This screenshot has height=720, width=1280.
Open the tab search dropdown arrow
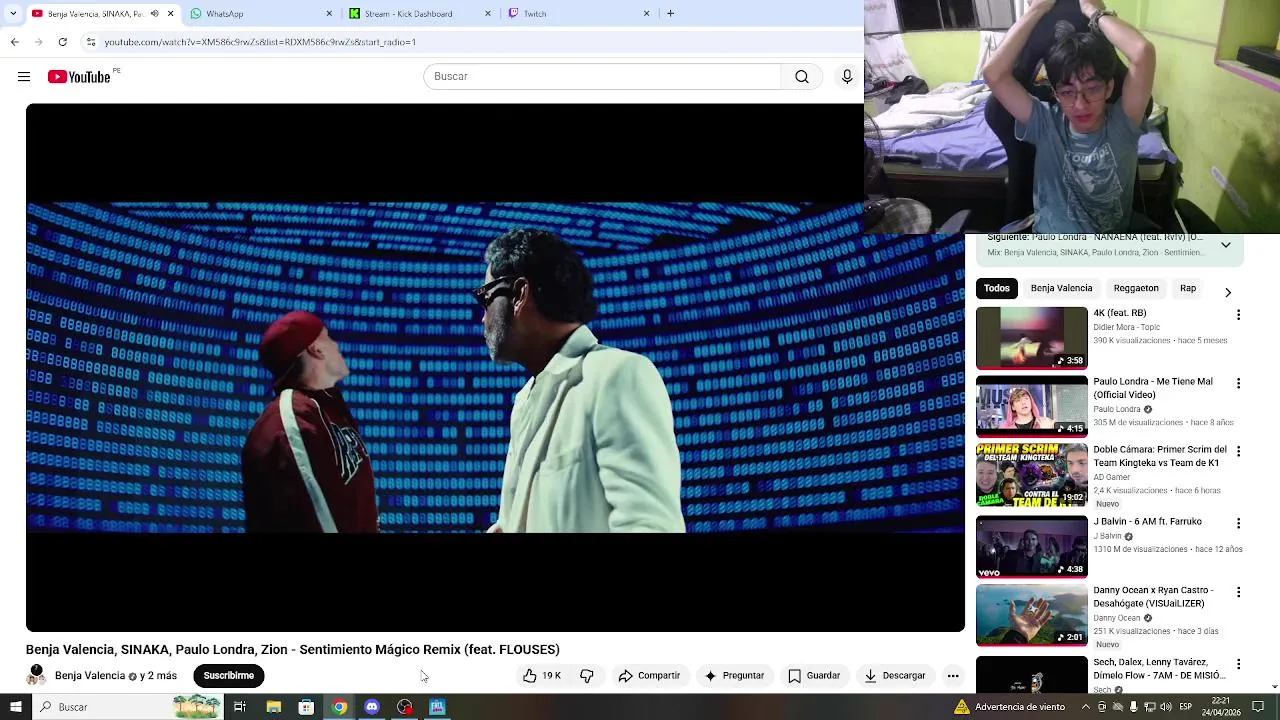tap(13, 13)
